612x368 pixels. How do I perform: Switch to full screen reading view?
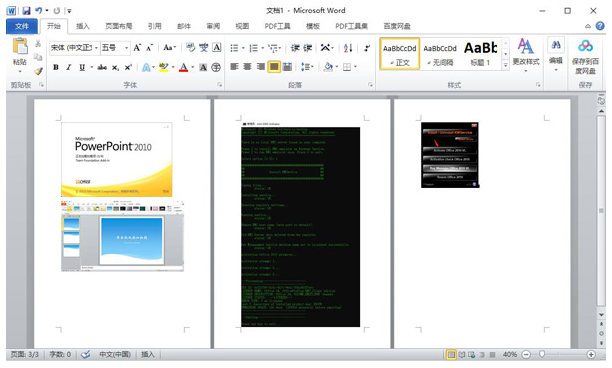[462, 354]
